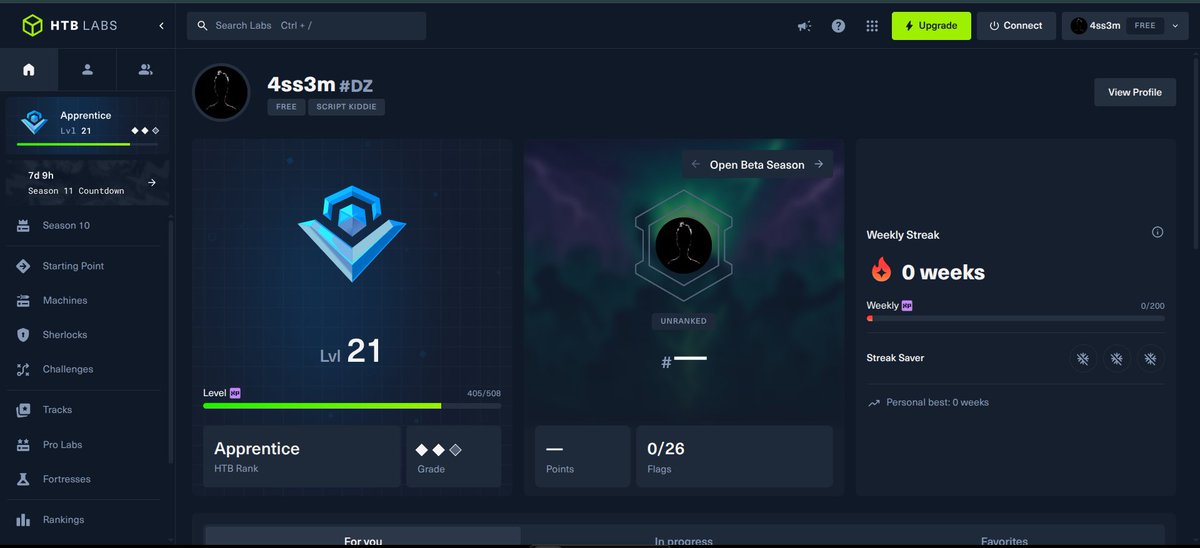Navigate to Challenges label

[x=68, y=370]
